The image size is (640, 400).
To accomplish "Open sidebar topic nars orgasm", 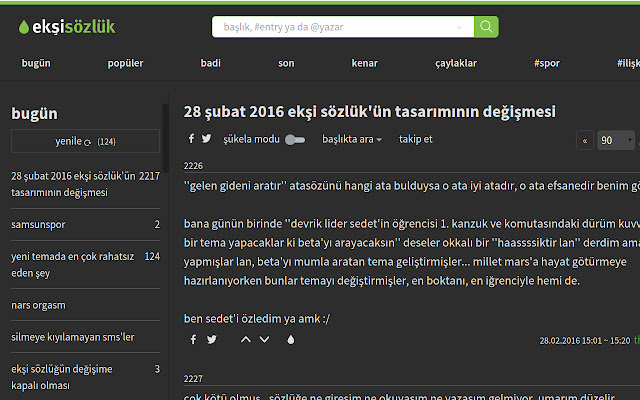I will point(38,305).
